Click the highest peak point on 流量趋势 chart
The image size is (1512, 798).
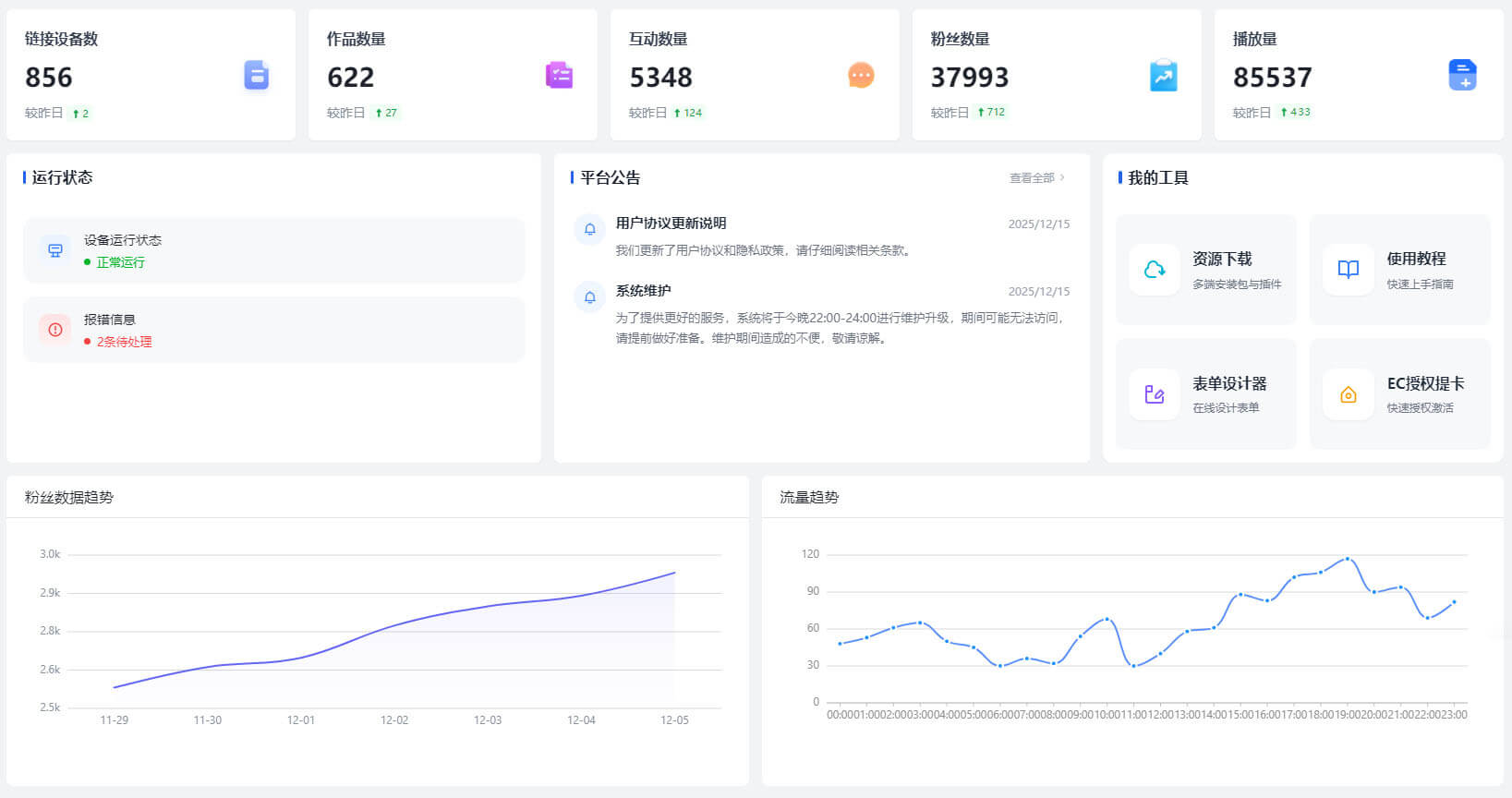tap(1348, 559)
